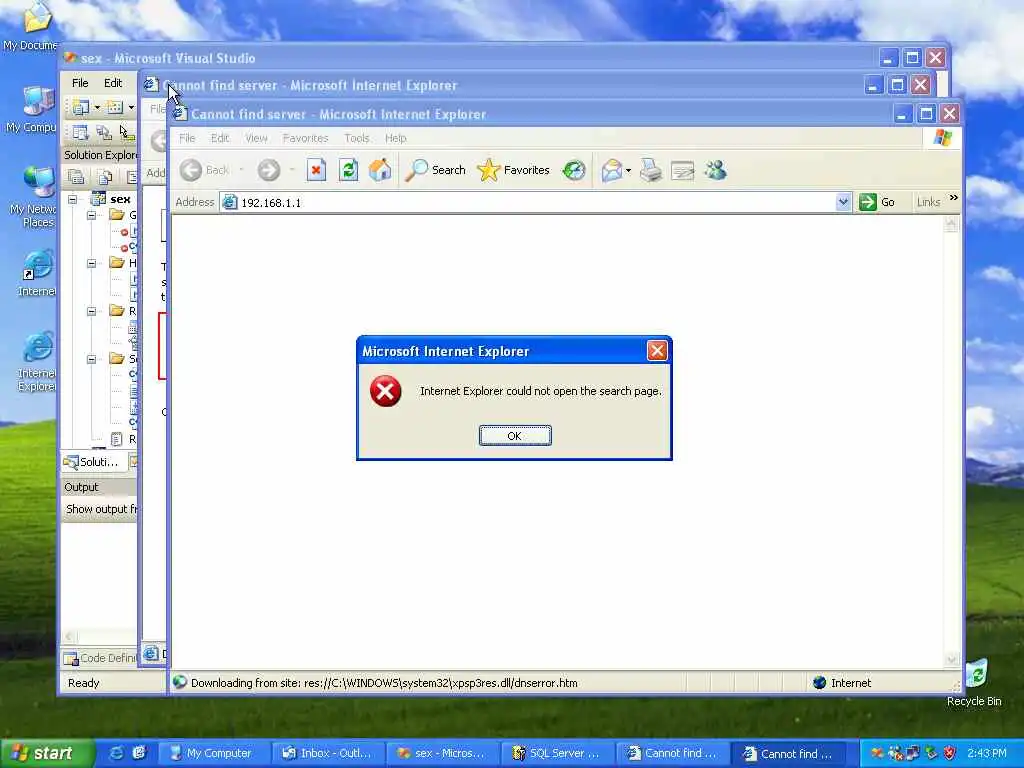
Task: Click the Windows flag throbber logo
Action: tap(942, 138)
